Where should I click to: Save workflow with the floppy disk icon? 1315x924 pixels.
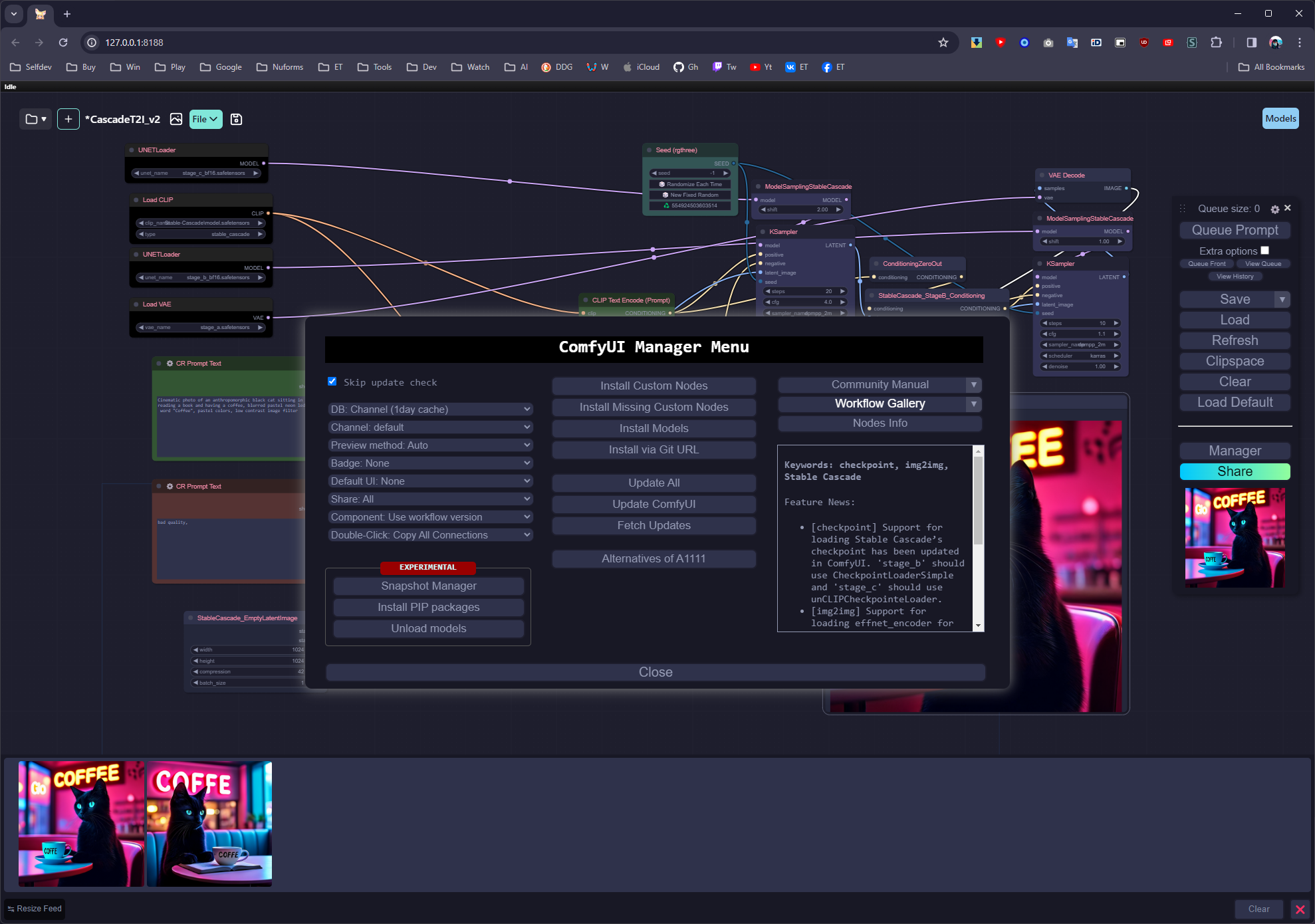click(236, 119)
